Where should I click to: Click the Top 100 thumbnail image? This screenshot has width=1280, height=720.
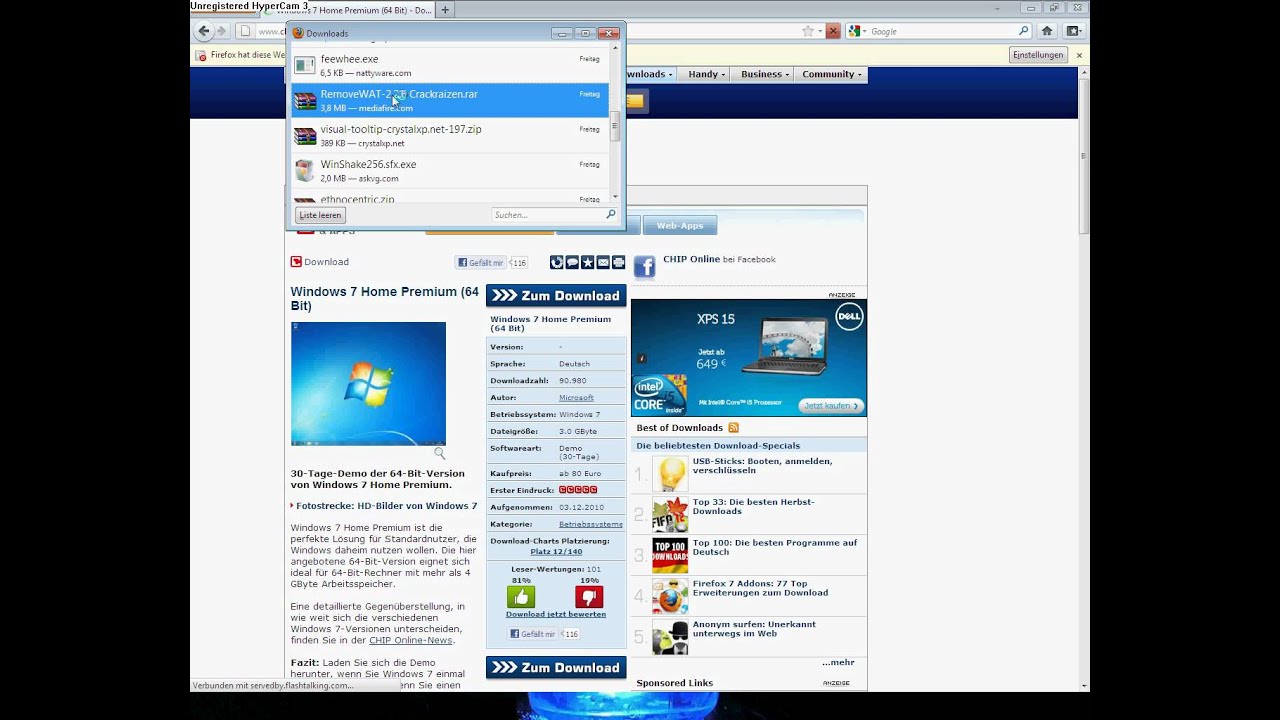670,555
